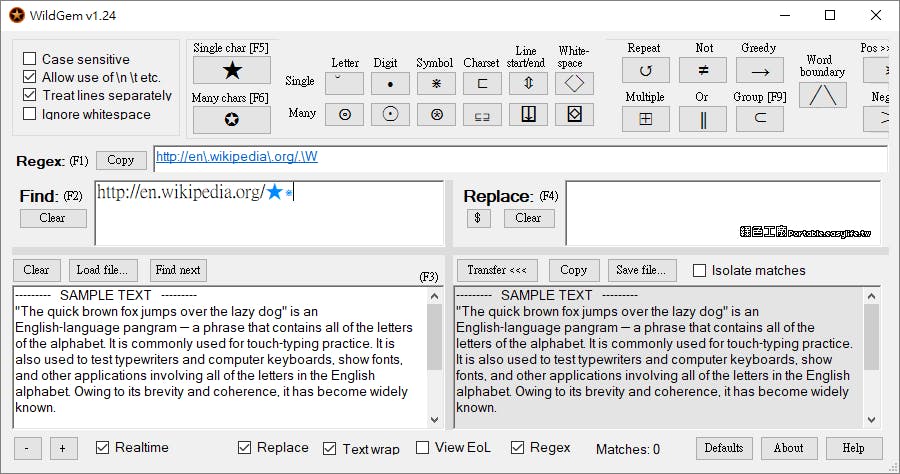Click Save file... button
The height and width of the screenshot is (474, 900).
pos(642,270)
